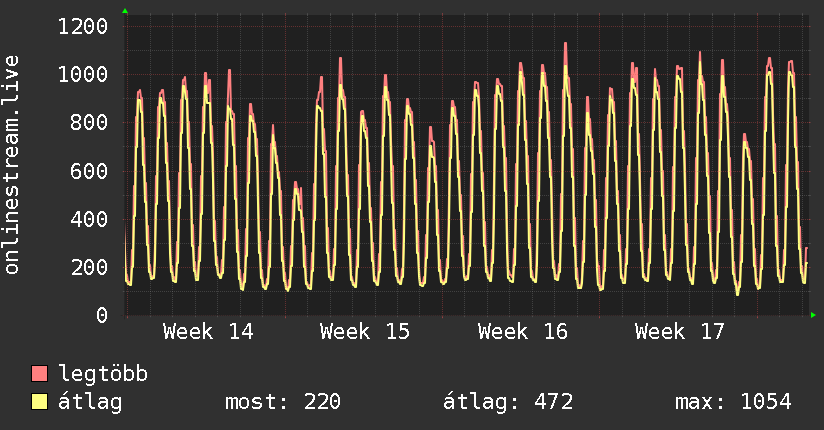
Task: Click the 800 y-axis label
Action: 89,122
